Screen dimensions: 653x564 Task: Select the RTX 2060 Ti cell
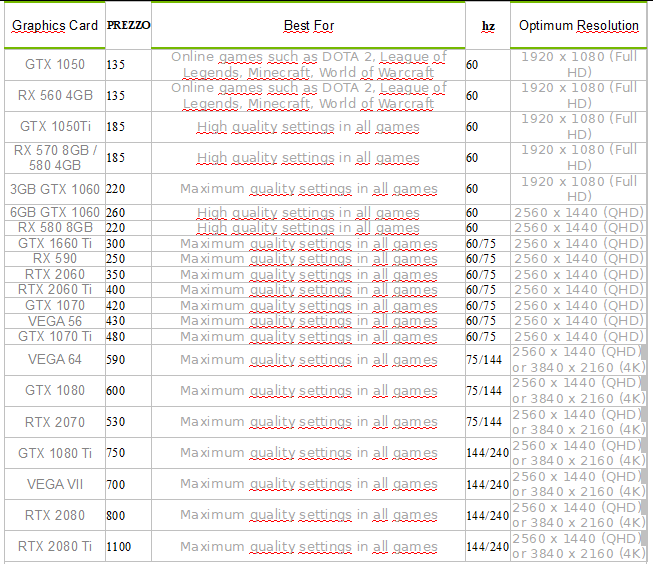click(x=55, y=289)
